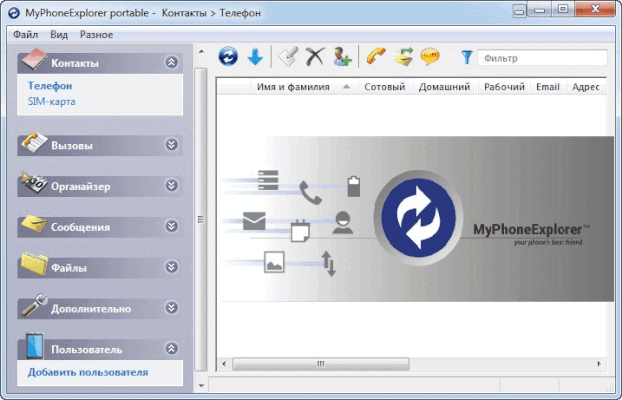
Task: Select SIM-карта under Контакты
Action: [52, 102]
